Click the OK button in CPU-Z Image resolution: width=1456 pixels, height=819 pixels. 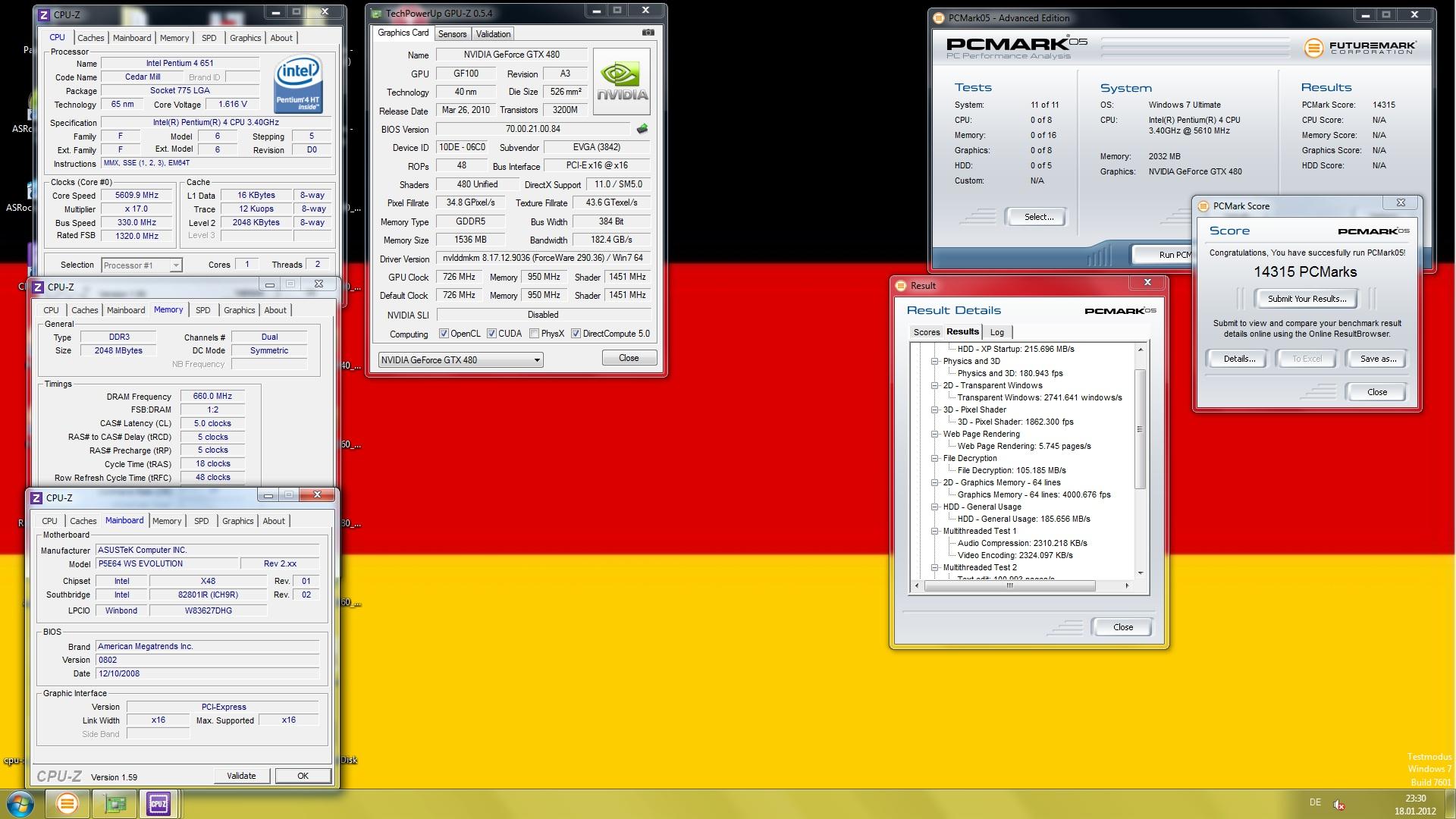[x=303, y=776]
